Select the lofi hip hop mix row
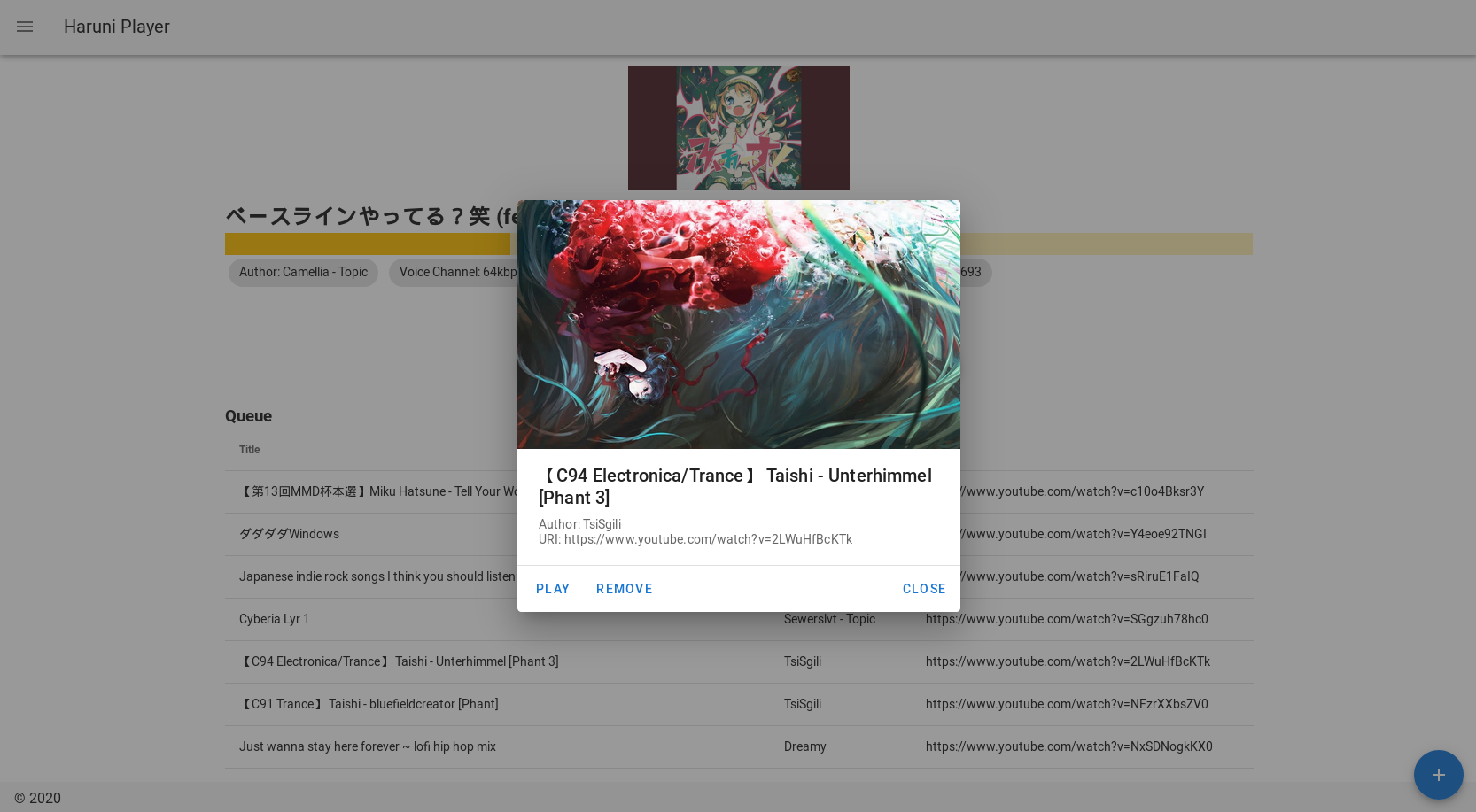 click(368, 746)
